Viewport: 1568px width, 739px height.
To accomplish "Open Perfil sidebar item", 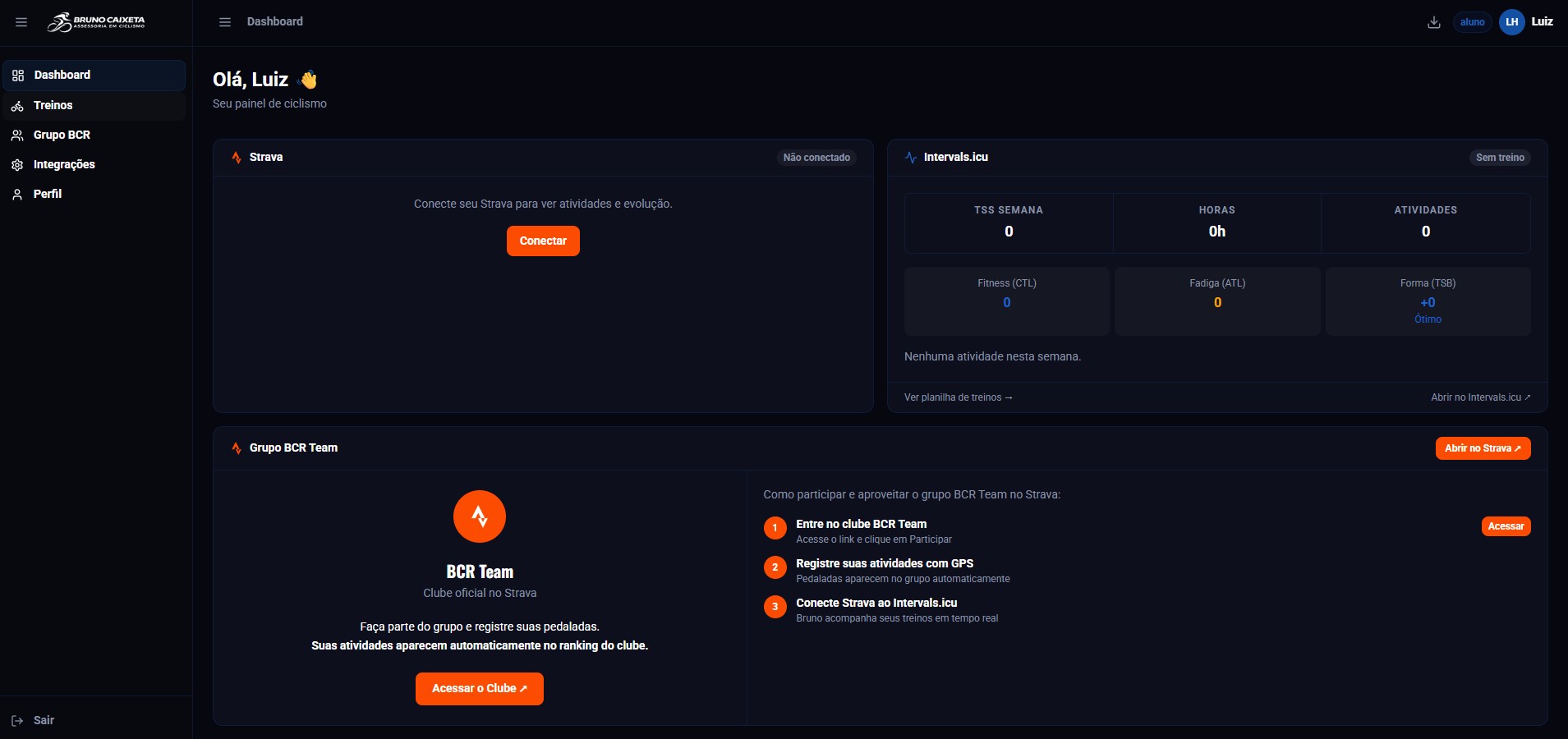I will (x=94, y=194).
